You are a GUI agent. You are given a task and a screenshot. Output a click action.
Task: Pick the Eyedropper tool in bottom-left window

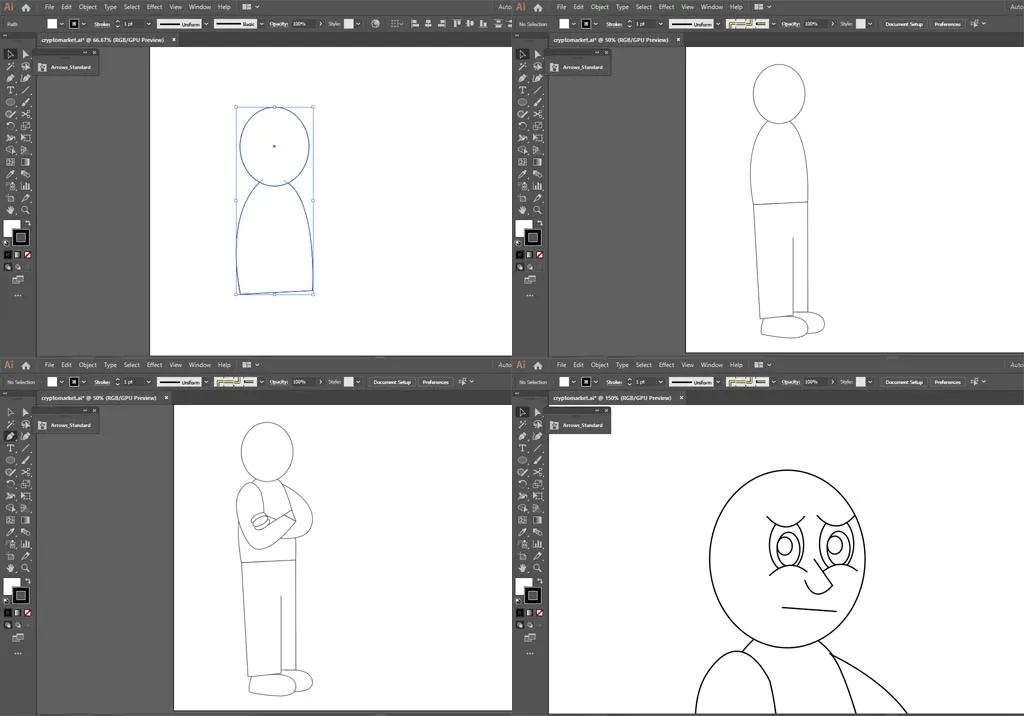pyautogui.click(x=10, y=532)
